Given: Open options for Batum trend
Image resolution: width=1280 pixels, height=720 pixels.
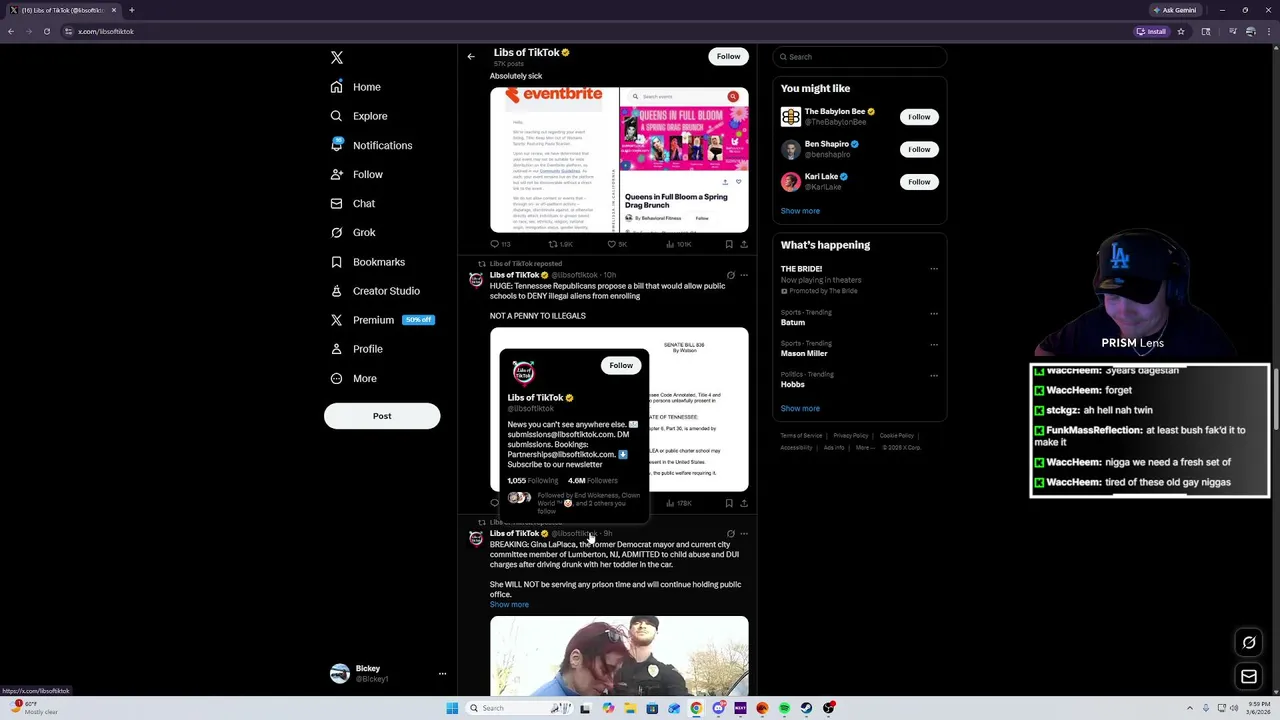Looking at the screenshot, I should click(934, 313).
